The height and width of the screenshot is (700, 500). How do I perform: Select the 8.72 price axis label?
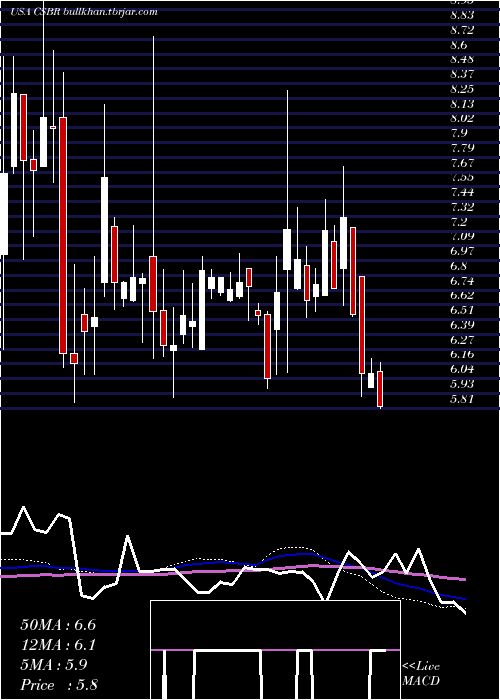point(462,30)
